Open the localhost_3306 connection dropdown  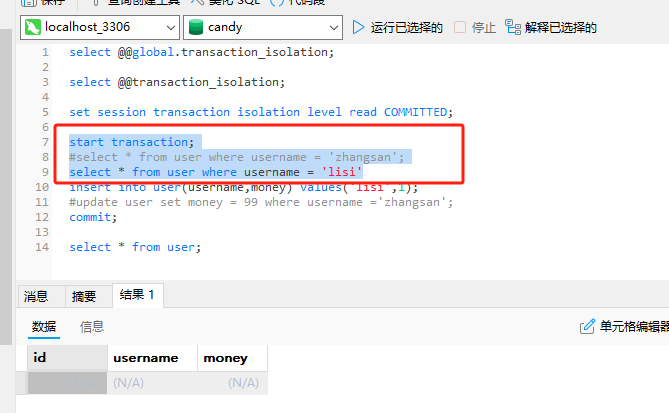100,28
